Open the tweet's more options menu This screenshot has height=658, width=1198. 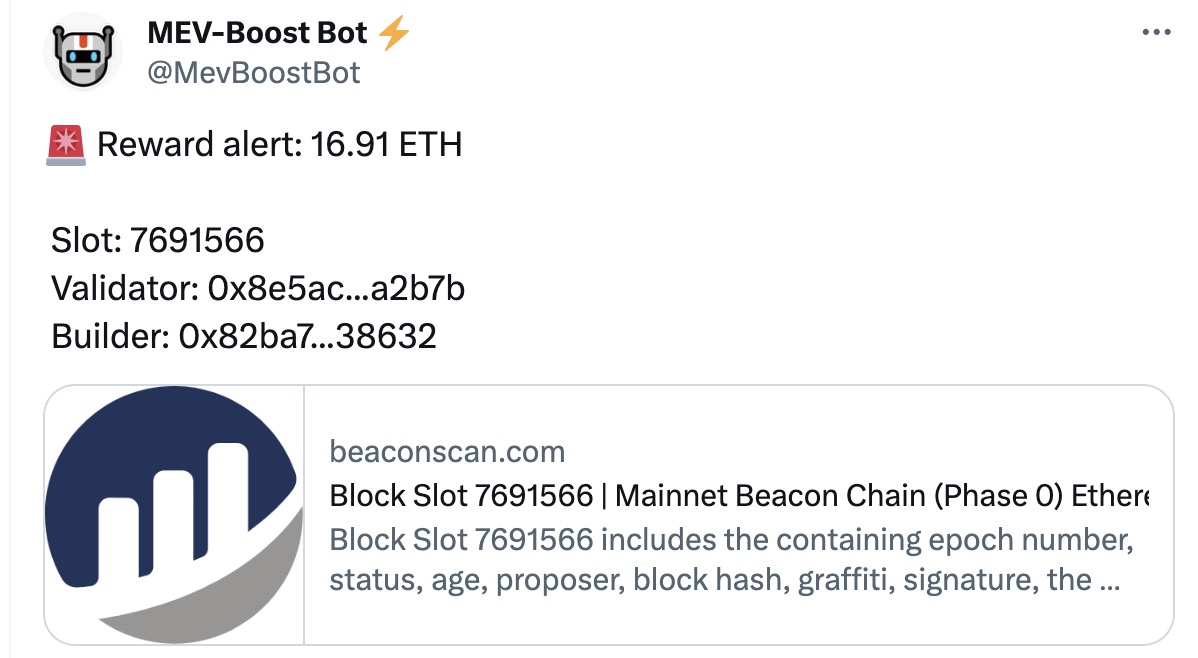click(1155, 33)
